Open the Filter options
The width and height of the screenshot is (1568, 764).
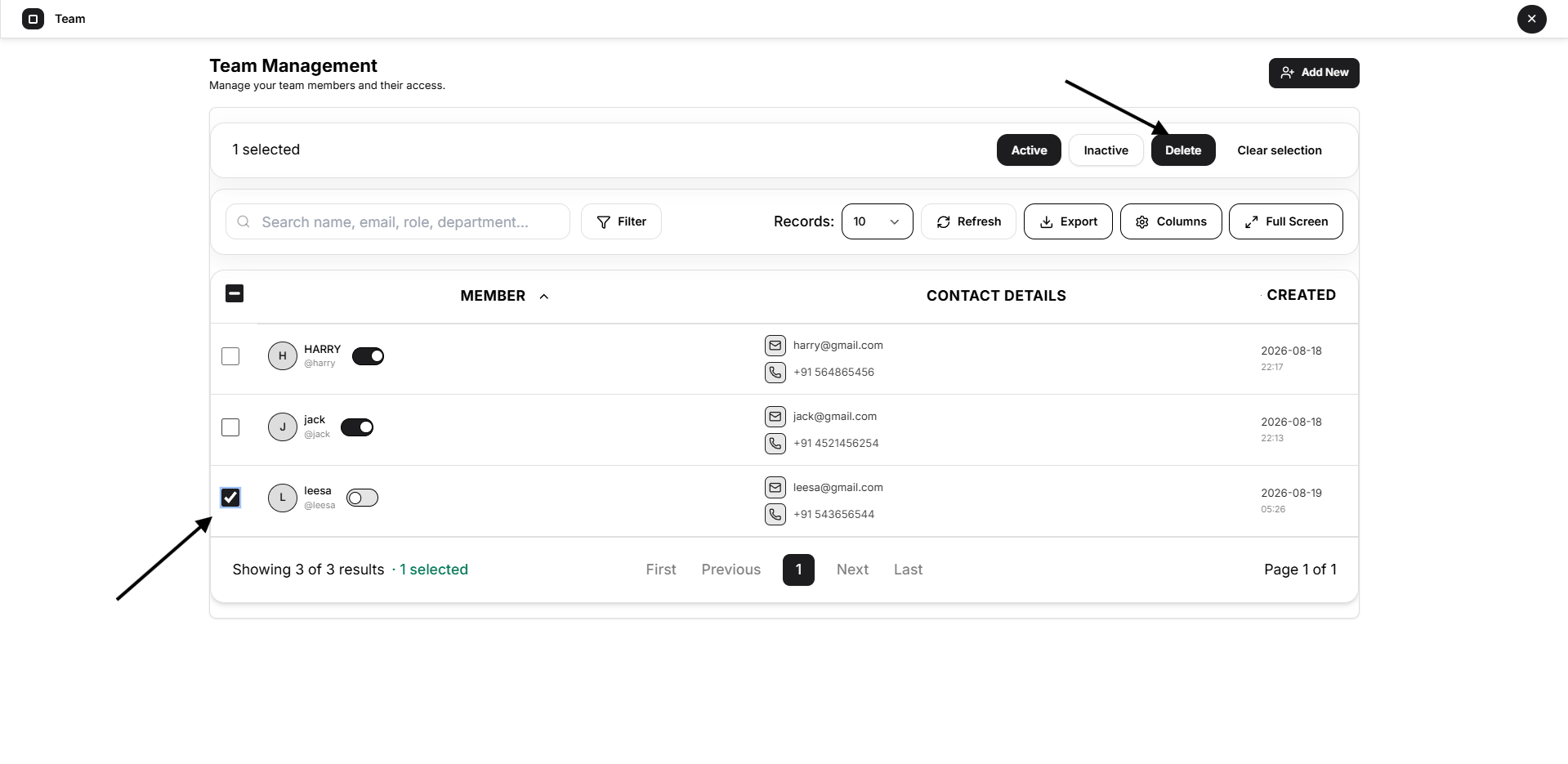tap(621, 221)
